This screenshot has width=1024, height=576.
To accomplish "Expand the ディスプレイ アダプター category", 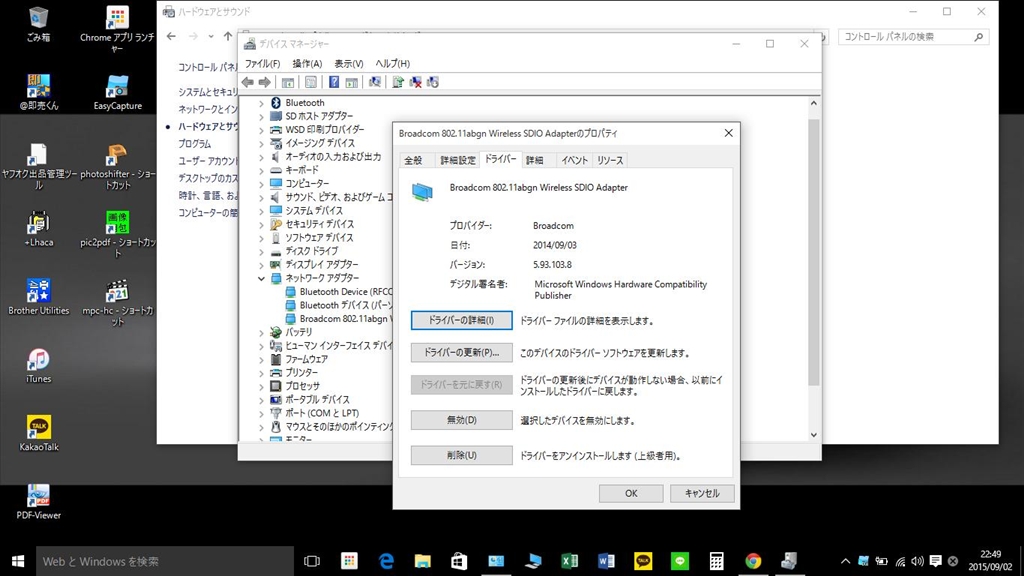I will tap(262, 265).
